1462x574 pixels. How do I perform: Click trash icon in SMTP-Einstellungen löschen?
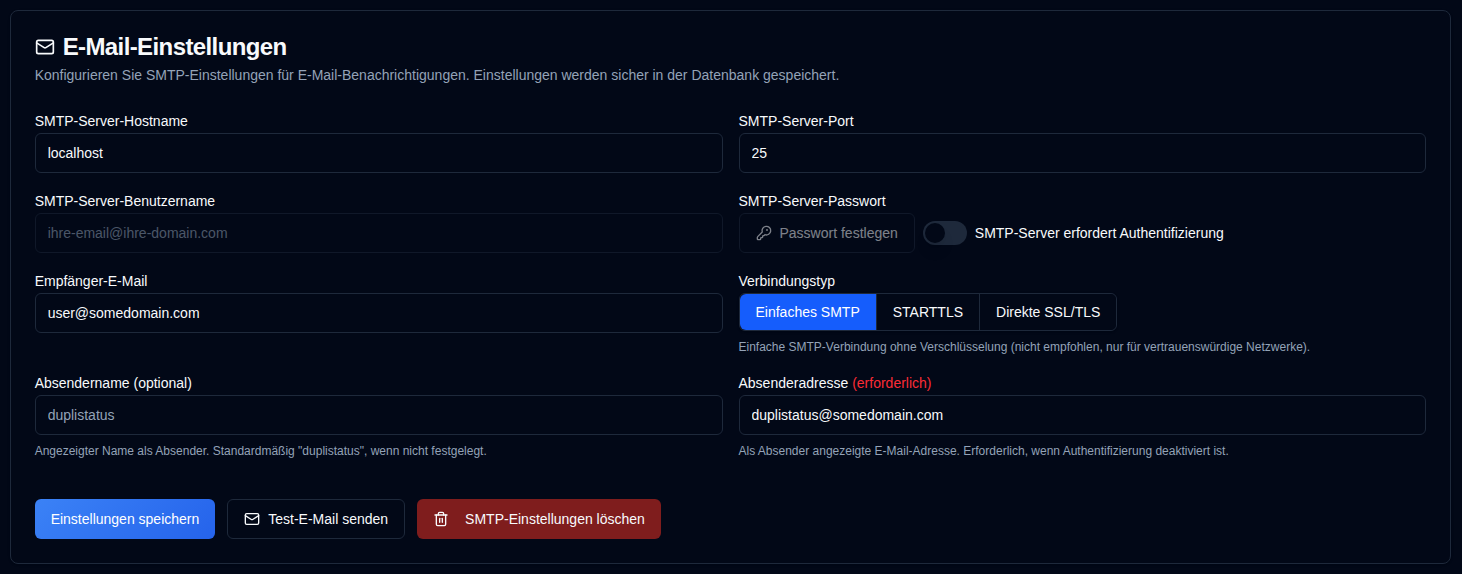(x=441, y=519)
